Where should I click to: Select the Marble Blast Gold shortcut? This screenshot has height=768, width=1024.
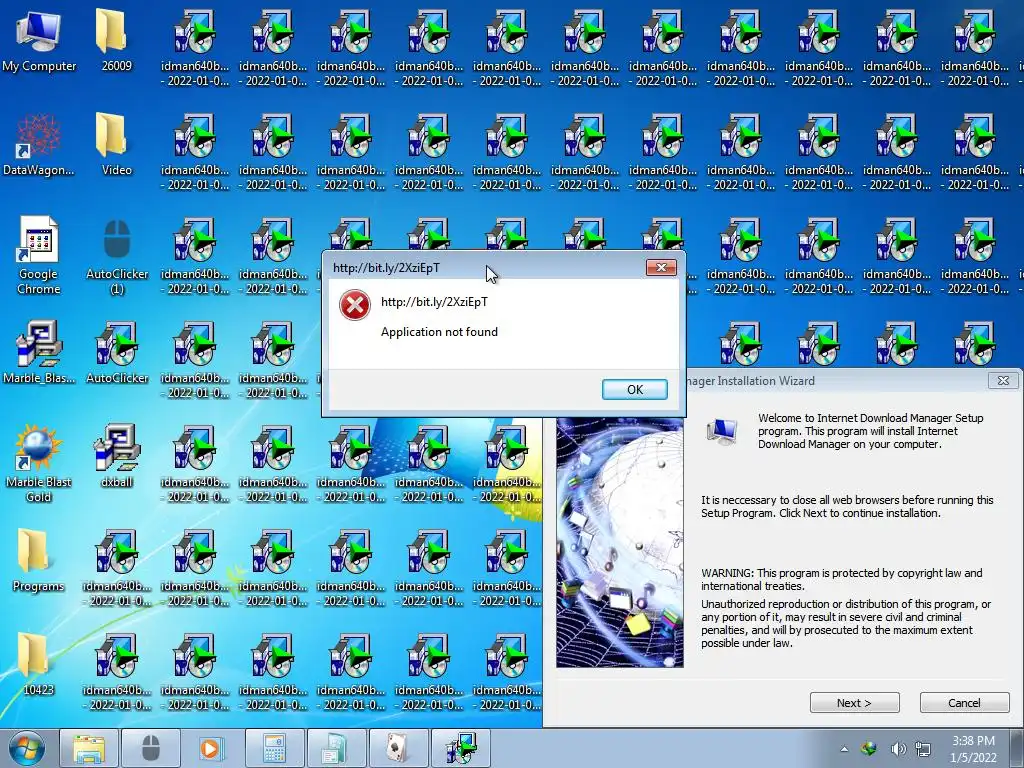[39, 464]
